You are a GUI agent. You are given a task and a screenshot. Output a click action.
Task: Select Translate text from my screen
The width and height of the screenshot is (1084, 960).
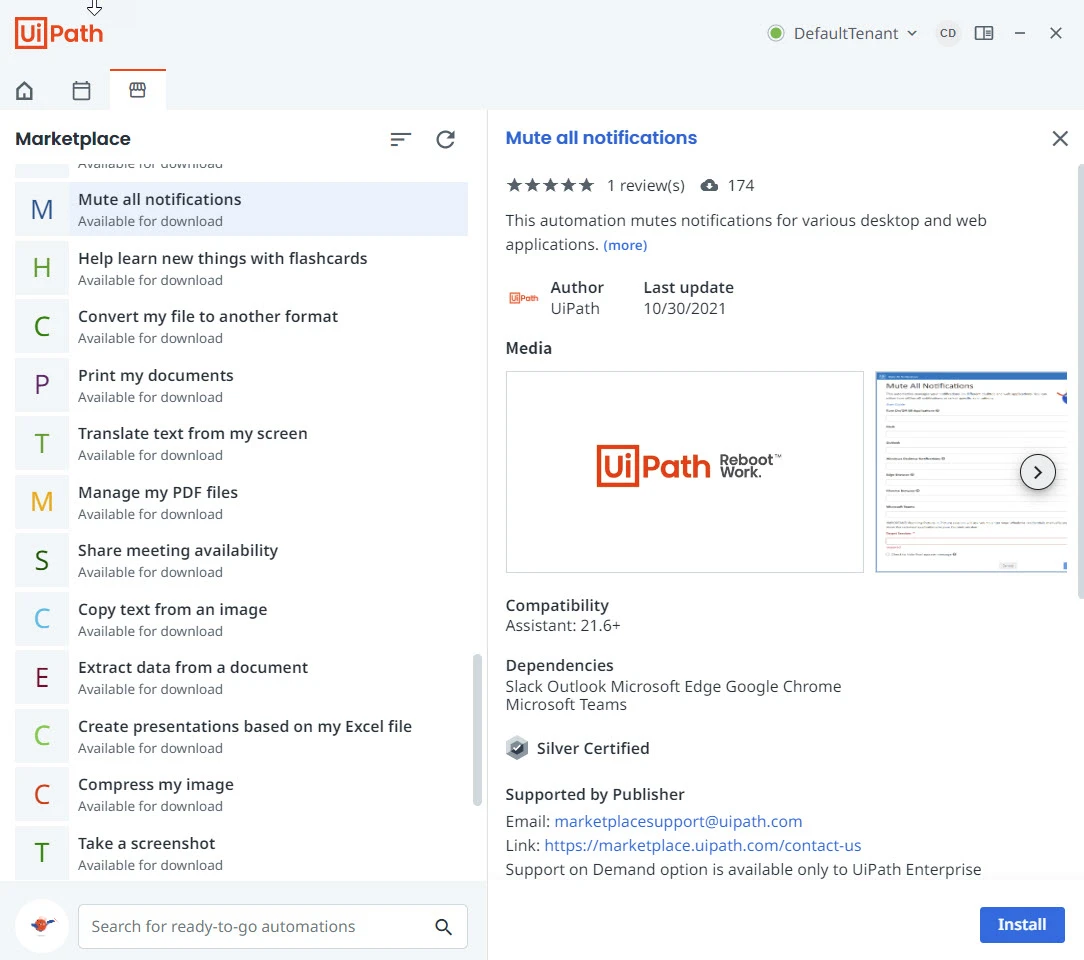coord(241,444)
